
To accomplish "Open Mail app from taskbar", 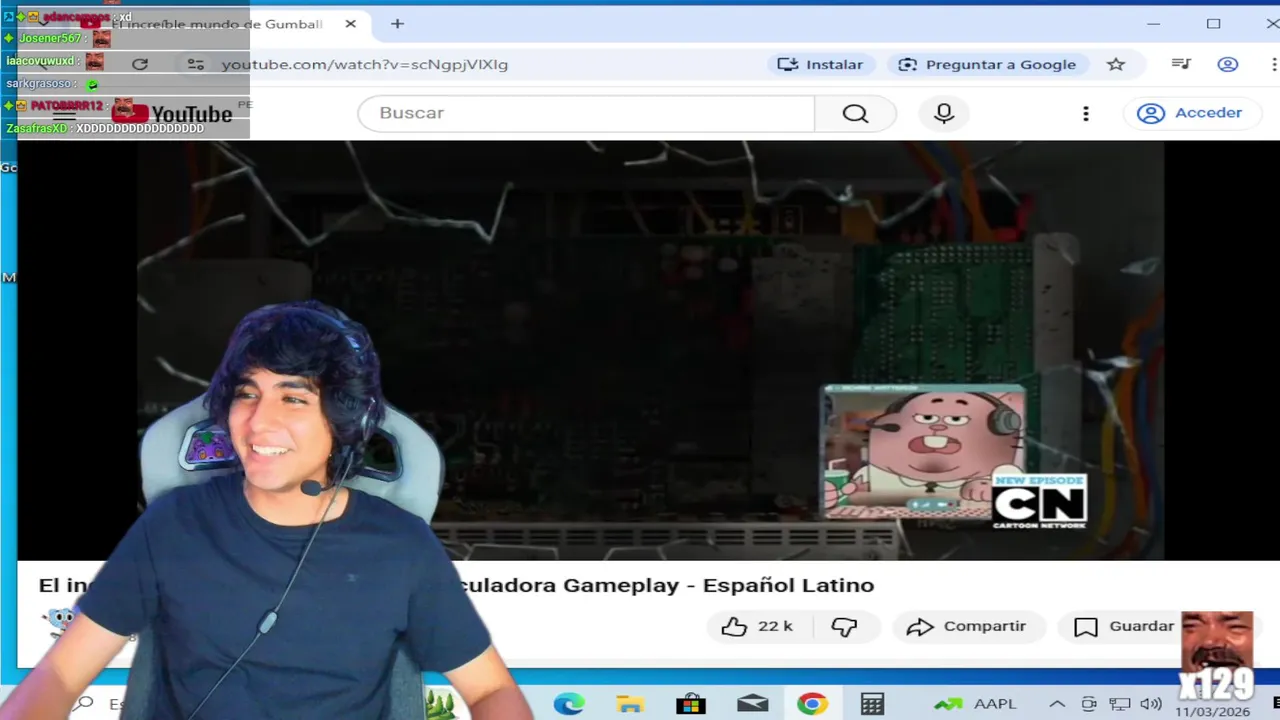I will (752, 705).
